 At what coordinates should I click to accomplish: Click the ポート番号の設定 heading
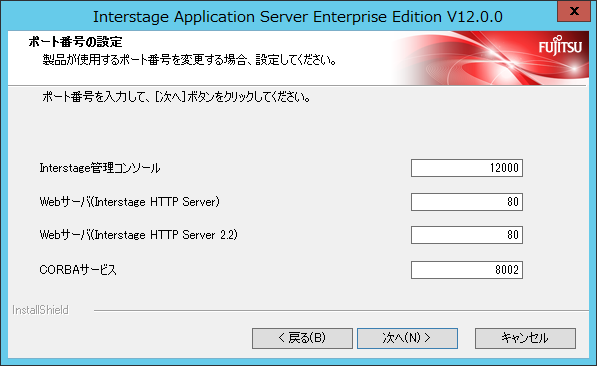click(x=75, y=42)
